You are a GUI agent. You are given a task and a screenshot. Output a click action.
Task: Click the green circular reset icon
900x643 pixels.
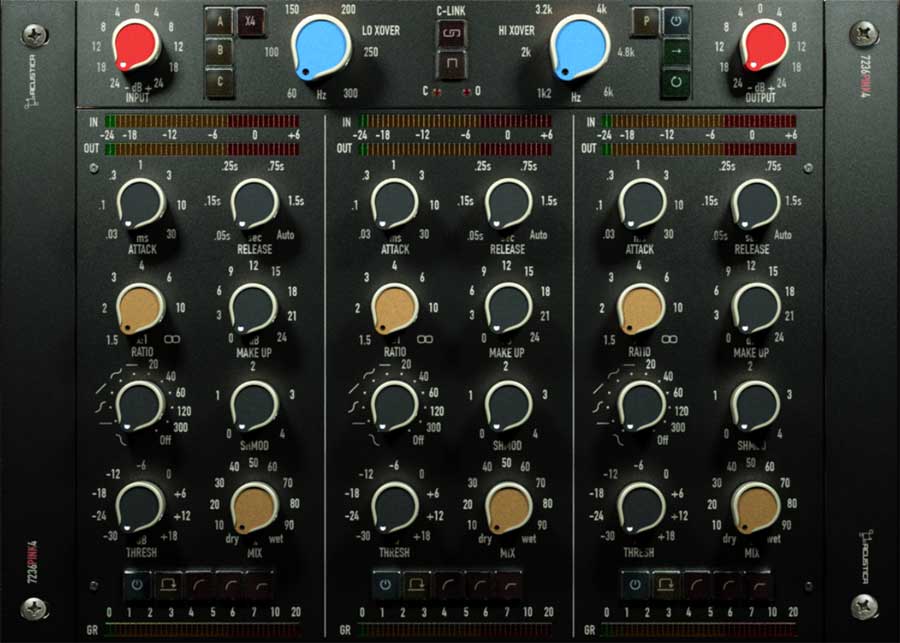coord(677,81)
